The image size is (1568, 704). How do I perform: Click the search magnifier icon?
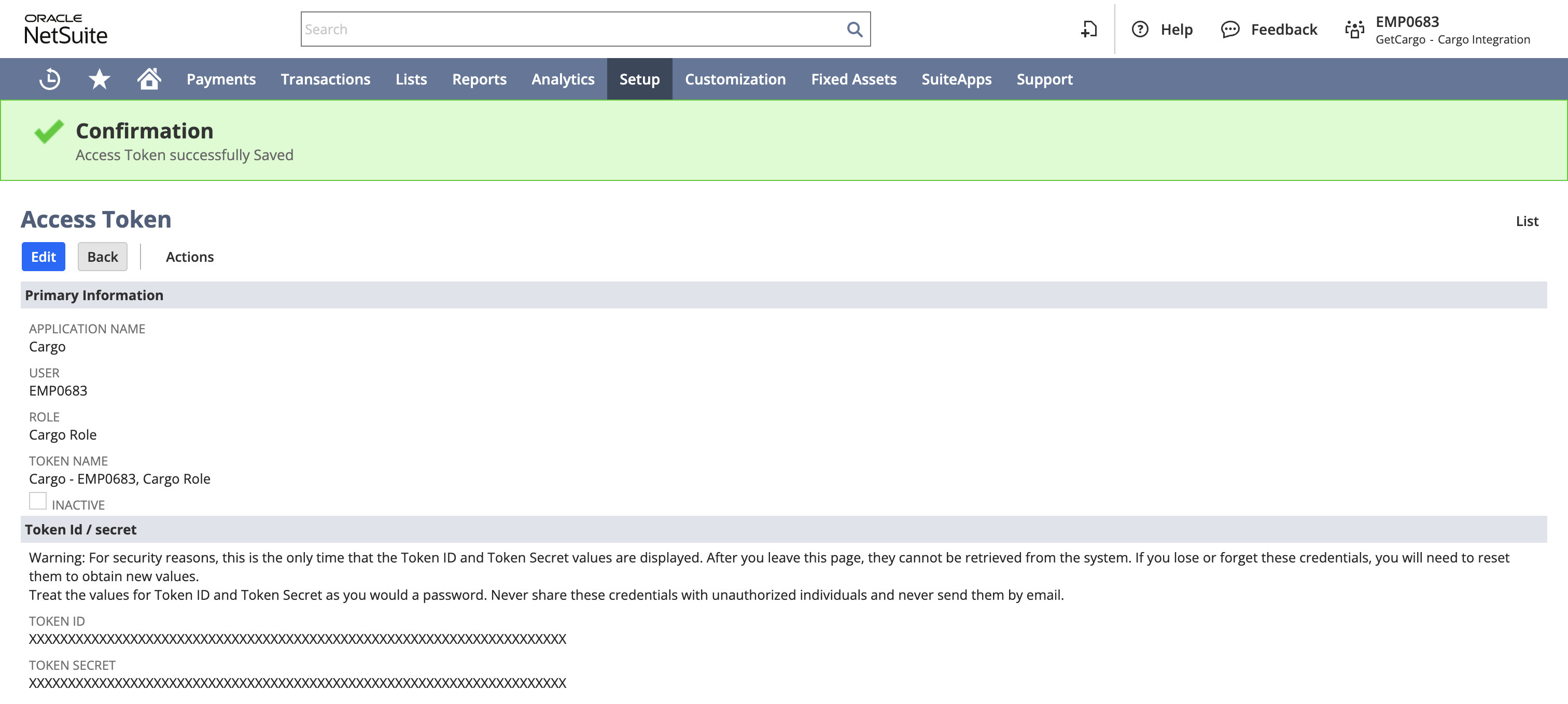pyautogui.click(x=855, y=29)
